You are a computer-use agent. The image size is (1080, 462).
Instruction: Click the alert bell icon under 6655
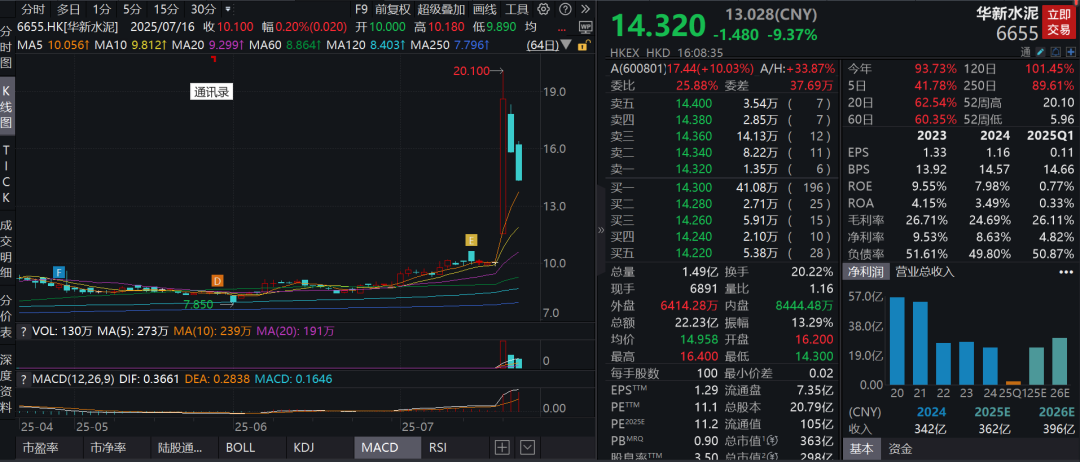coord(1055,52)
